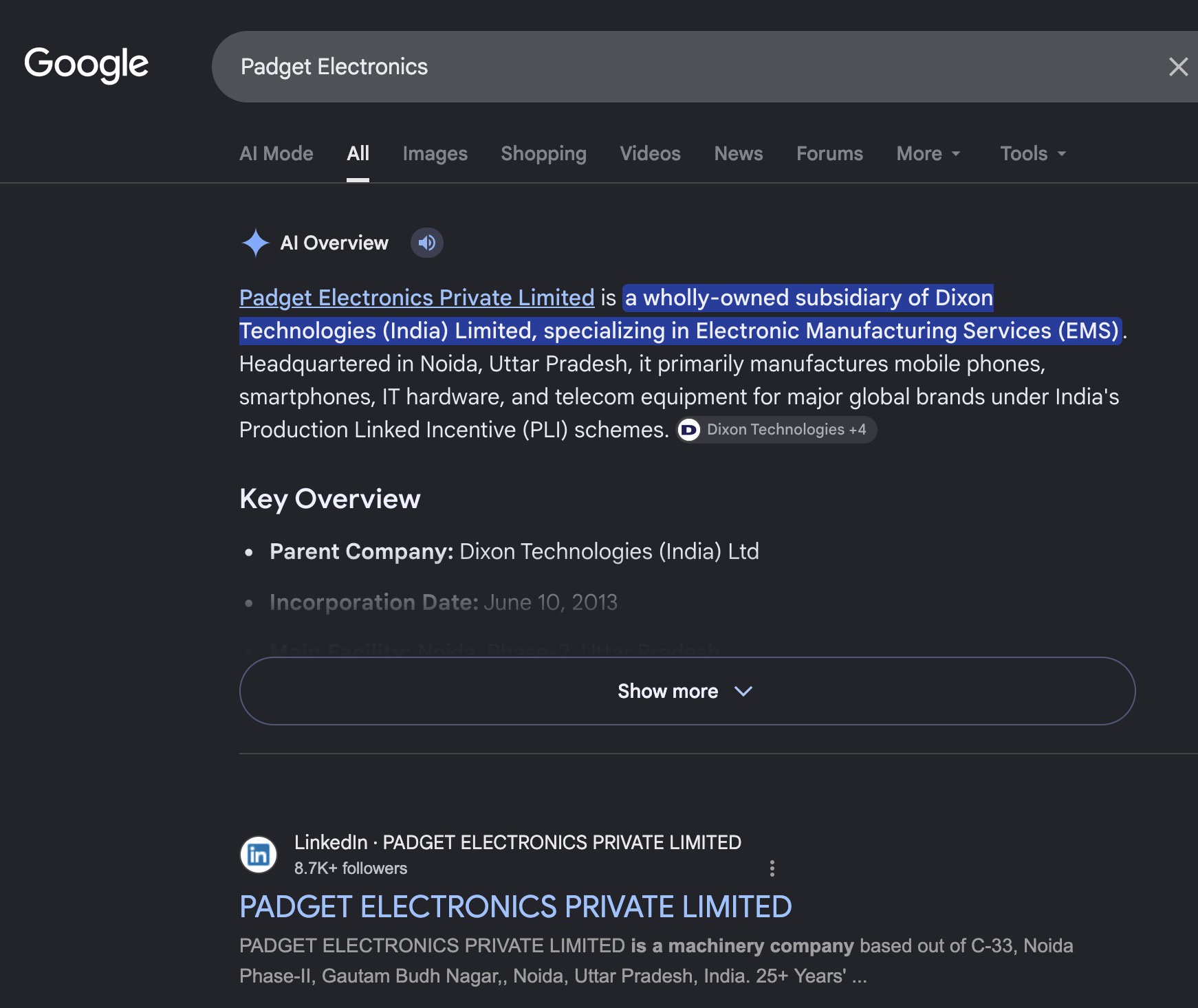Open Padget Electronics Private Limited overview link
The width and height of the screenshot is (1198, 1008).
pyautogui.click(x=417, y=298)
